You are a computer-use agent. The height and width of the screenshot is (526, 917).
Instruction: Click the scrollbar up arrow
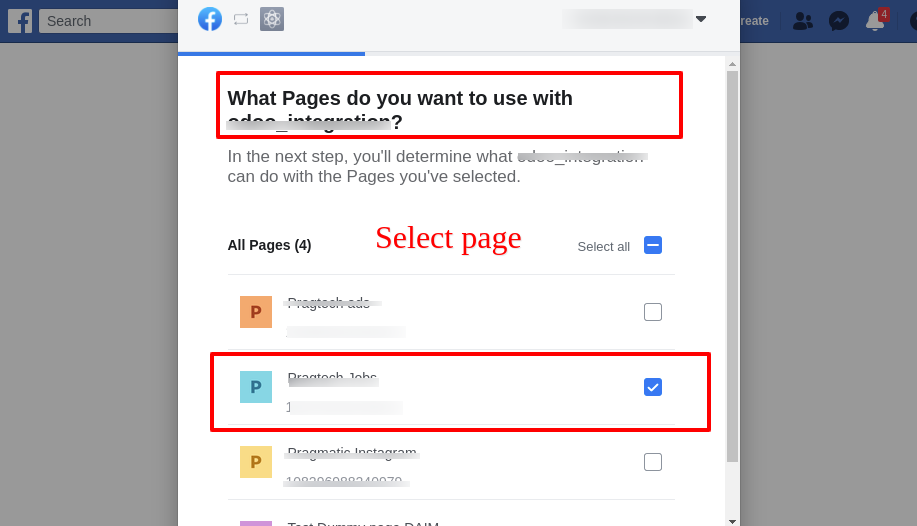(x=732, y=64)
